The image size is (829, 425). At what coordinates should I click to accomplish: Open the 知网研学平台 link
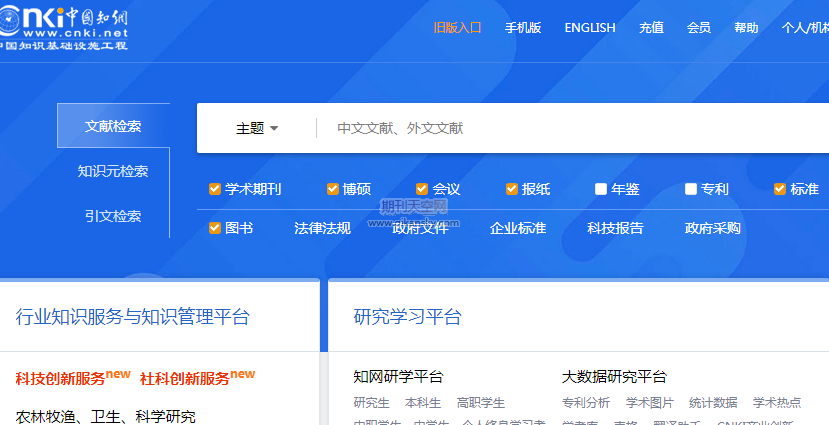click(398, 377)
